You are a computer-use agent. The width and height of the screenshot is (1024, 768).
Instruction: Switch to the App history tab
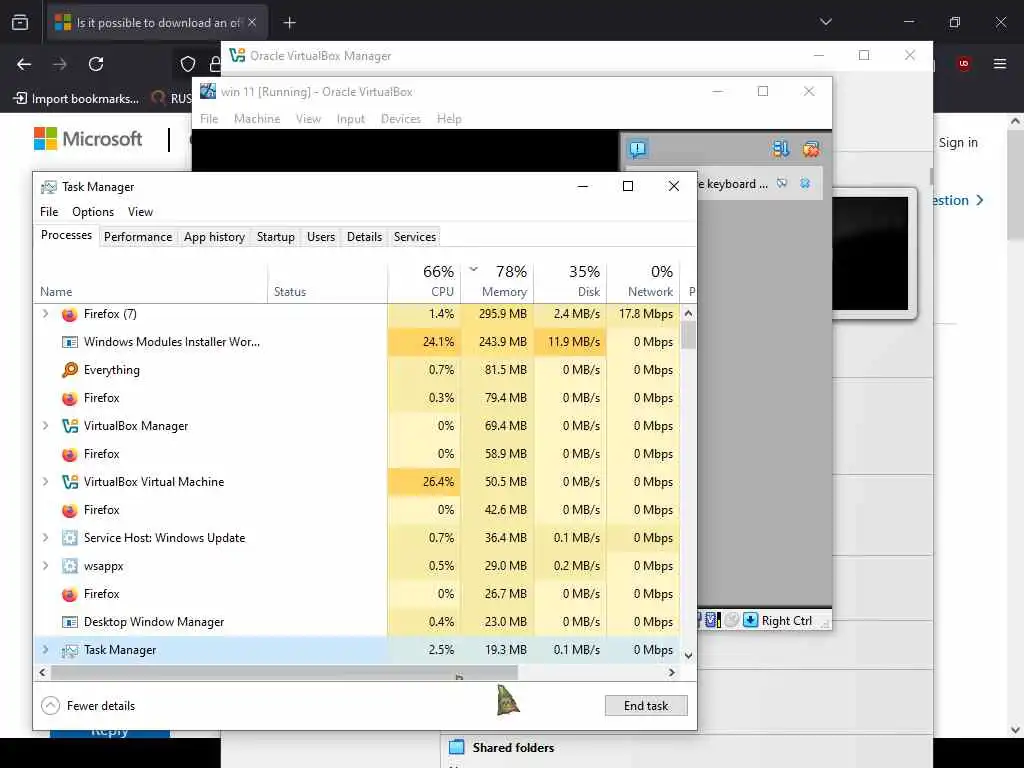click(x=214, y=236)
